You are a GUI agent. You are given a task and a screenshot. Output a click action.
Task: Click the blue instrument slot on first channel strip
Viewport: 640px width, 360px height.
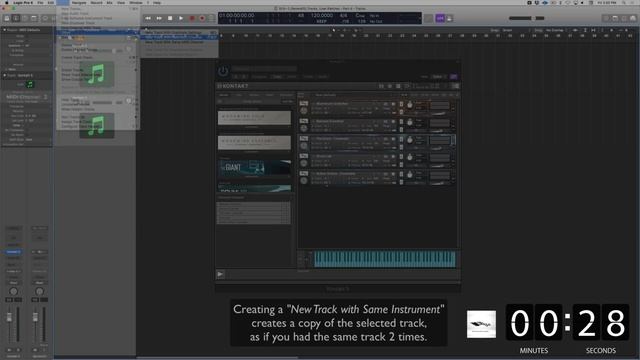click(x=13, y=252)
